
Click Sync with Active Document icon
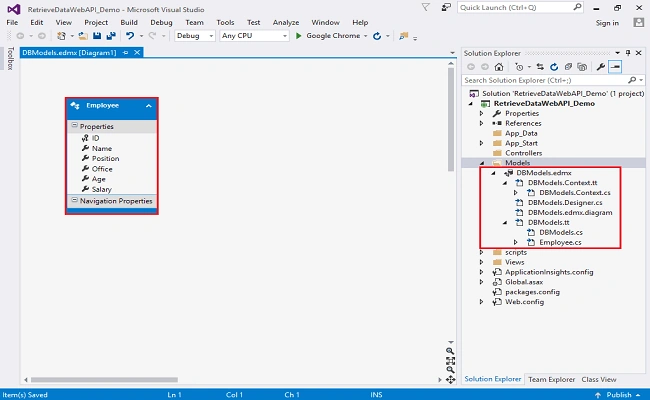[540, 67]
